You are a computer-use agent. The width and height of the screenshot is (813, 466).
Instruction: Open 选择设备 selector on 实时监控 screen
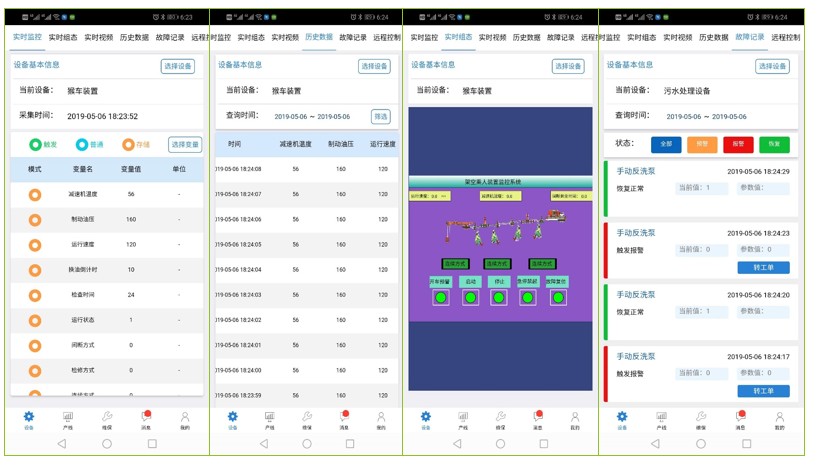pos(177,66)
